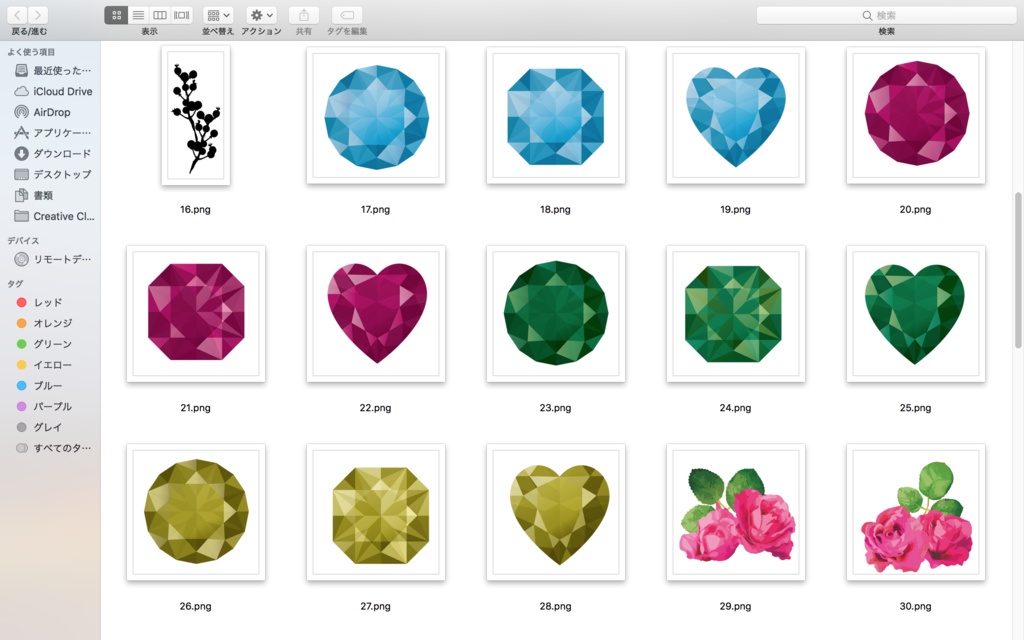Click the file name 23.png
Viewport: 1024px width, 640px height.
pyautogui.click(x=555, y=408)
